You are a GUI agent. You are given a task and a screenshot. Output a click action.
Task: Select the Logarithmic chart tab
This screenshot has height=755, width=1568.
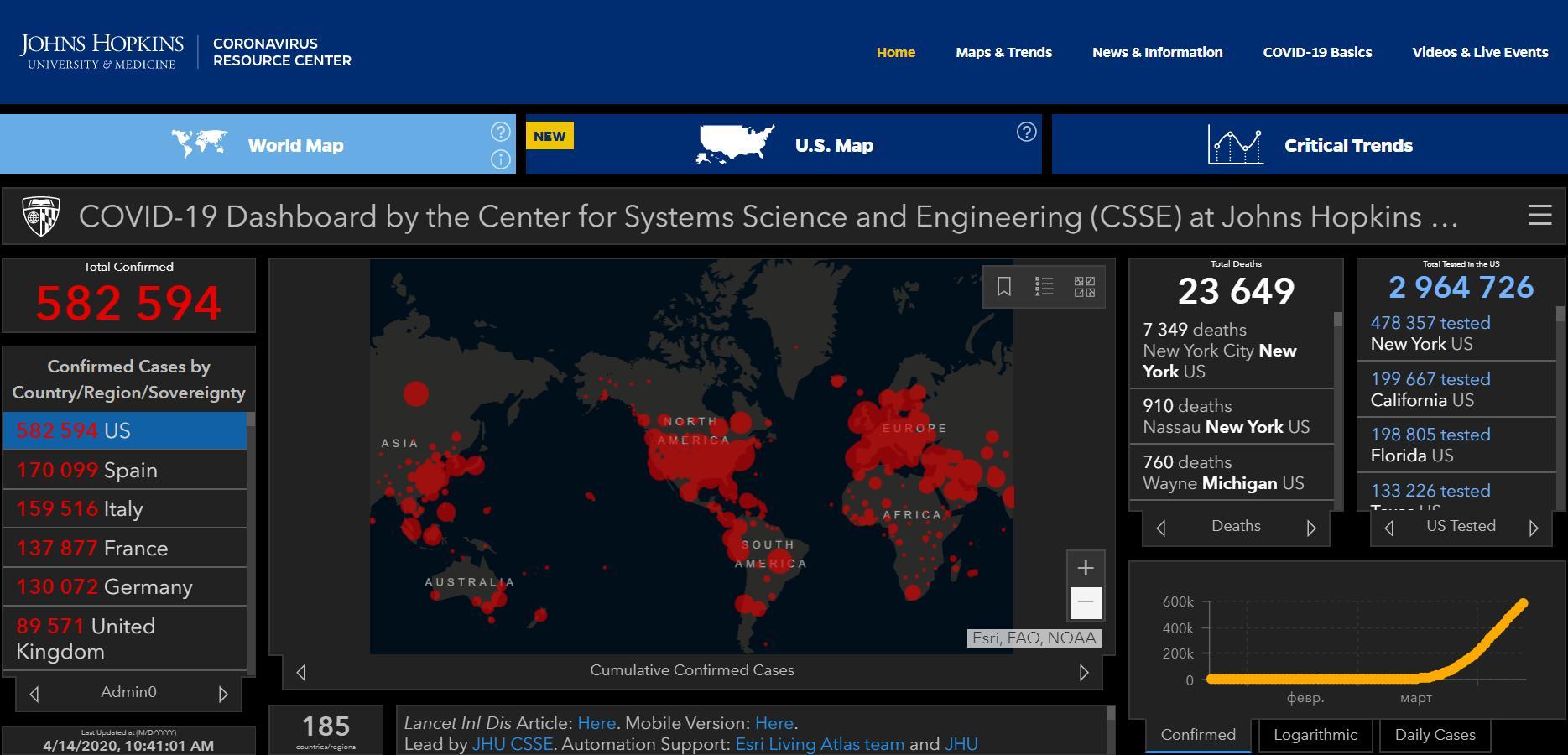1315,735
